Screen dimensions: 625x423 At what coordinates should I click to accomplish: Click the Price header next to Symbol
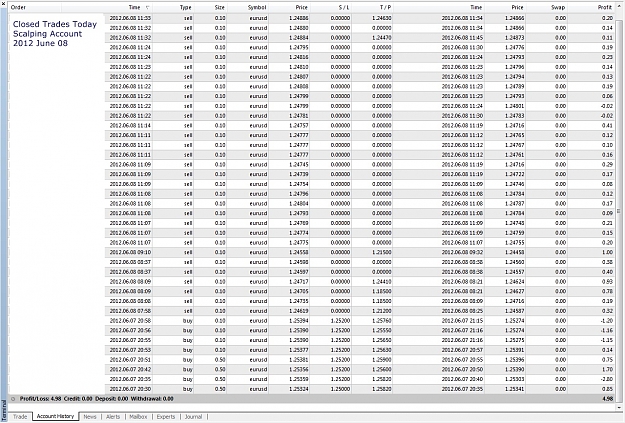tap(302, 8)
